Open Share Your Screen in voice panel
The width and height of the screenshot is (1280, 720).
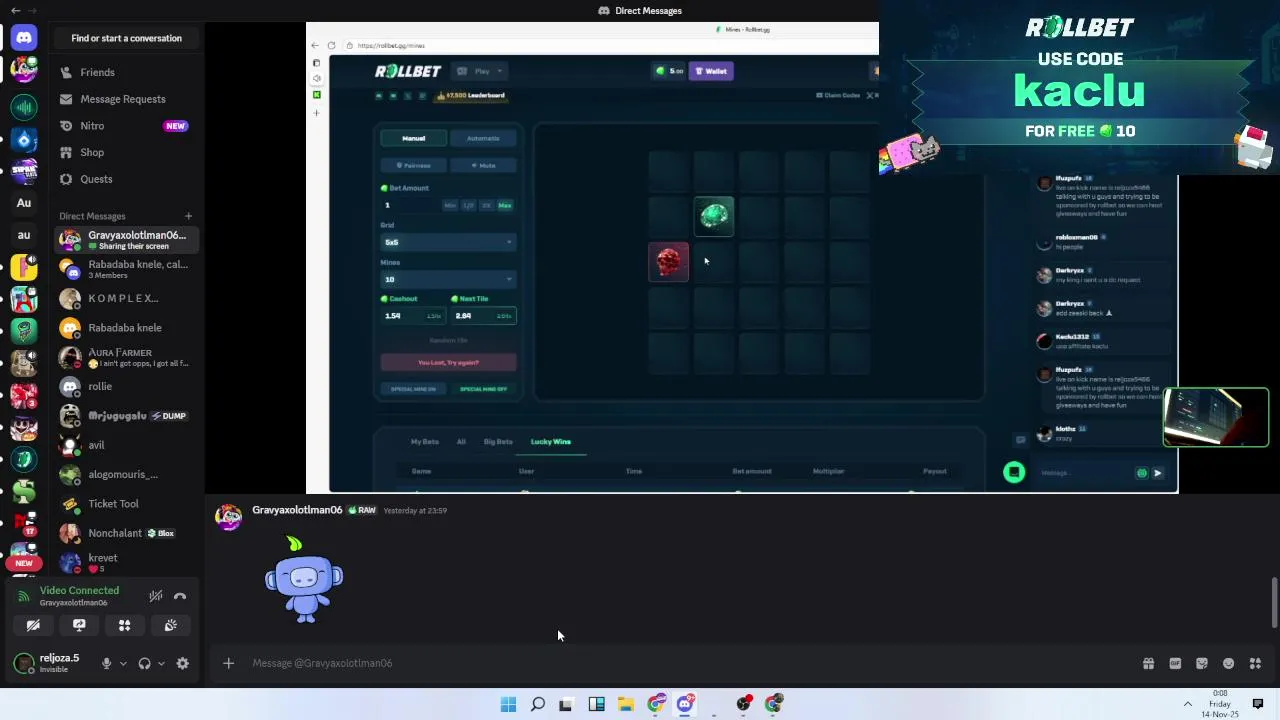tap(79, 625)
